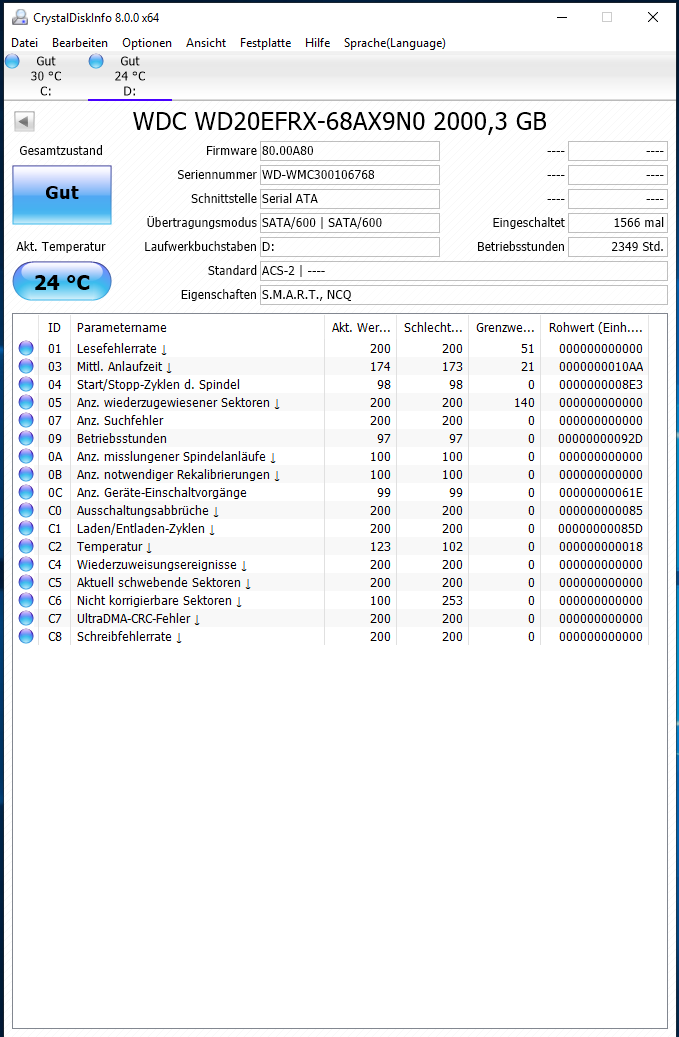Image resolution: width=679 pixels, height=1037 pixels.
Task: Click status orb for Betriebsstunden attribute row
Action: point(26,438)
